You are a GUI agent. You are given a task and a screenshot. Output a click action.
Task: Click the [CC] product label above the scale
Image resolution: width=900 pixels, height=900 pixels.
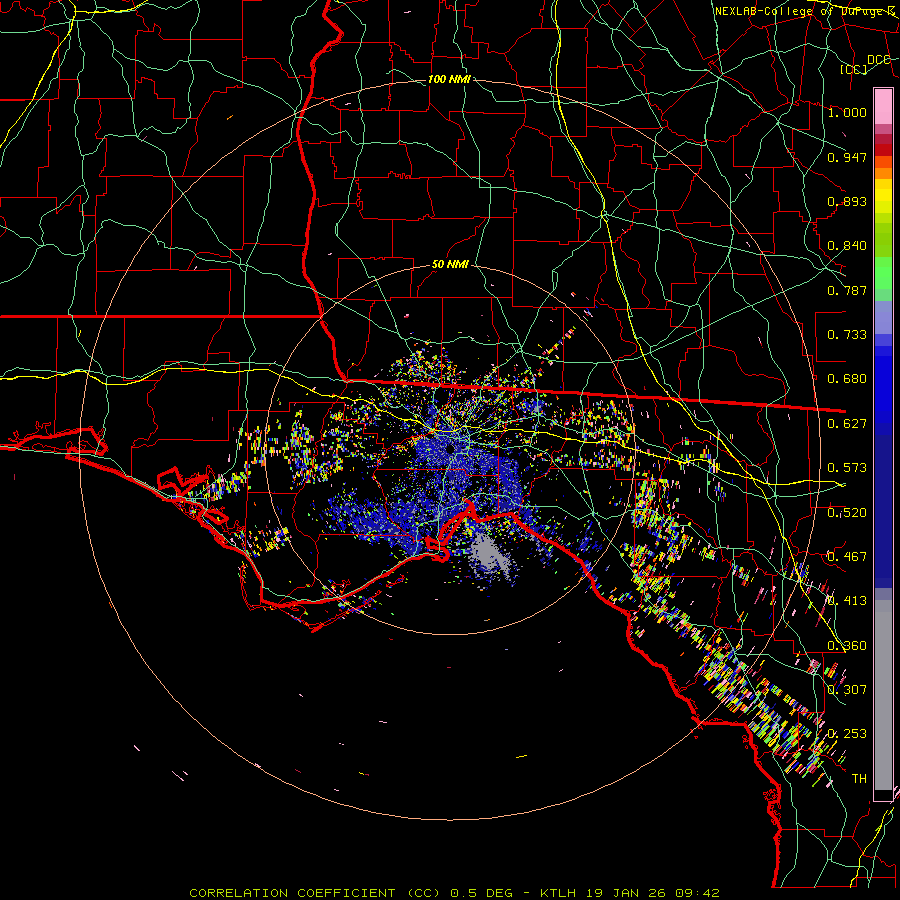(x=854, y=69)
